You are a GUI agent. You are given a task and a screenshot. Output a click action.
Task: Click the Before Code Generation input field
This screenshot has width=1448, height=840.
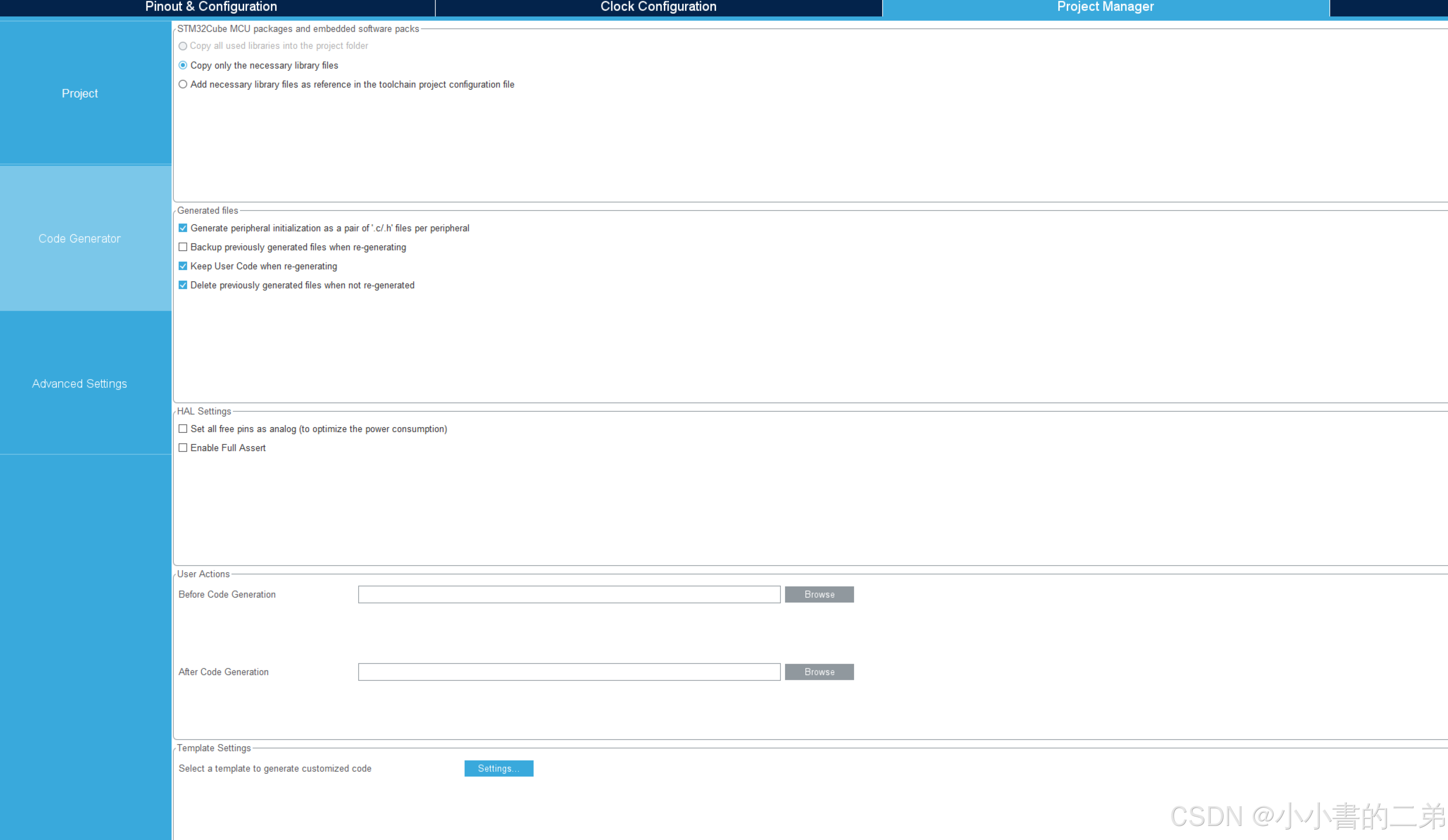tap(569, 594)
